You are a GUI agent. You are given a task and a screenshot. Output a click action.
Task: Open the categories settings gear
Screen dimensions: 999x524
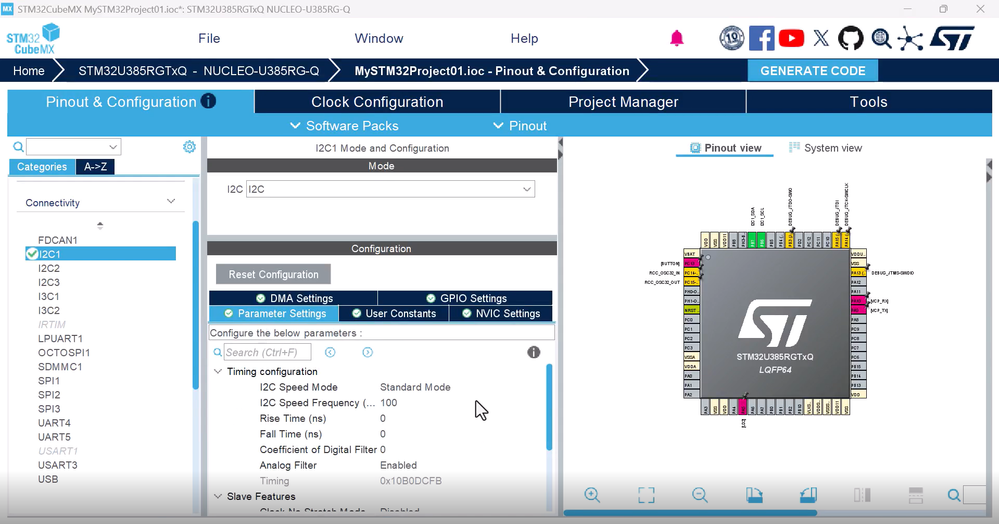[189, 147]
